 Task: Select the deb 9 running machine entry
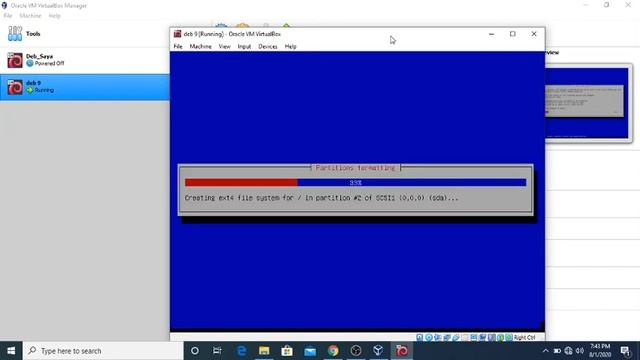pyautogui.click(x=84, y=87)
